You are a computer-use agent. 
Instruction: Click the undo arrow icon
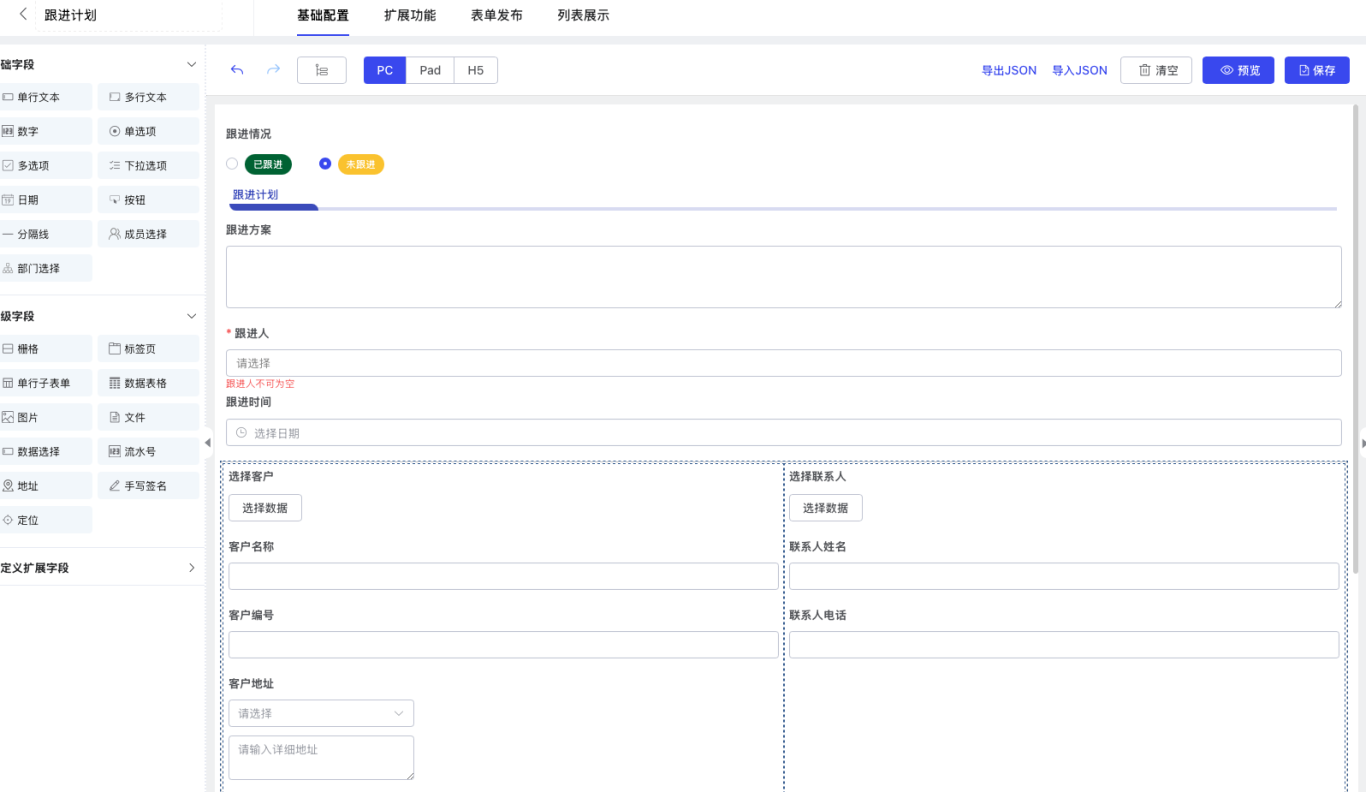coord(237,70)
